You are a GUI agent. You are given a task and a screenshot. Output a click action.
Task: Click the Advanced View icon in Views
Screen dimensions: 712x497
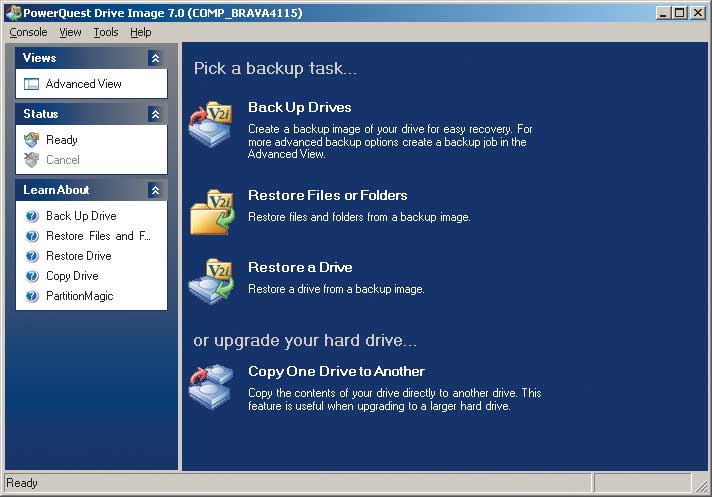pos(31,84)
